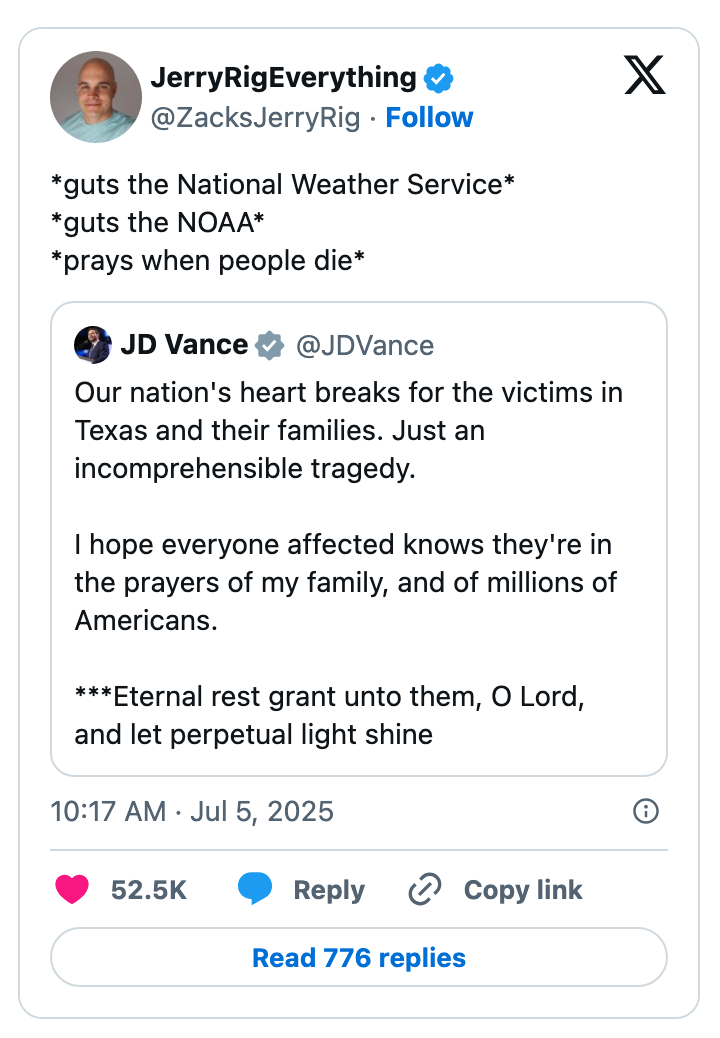Open tweet info via the circled-i icon
This screenshot has width=720, height=1038.
tap(646, 812)
